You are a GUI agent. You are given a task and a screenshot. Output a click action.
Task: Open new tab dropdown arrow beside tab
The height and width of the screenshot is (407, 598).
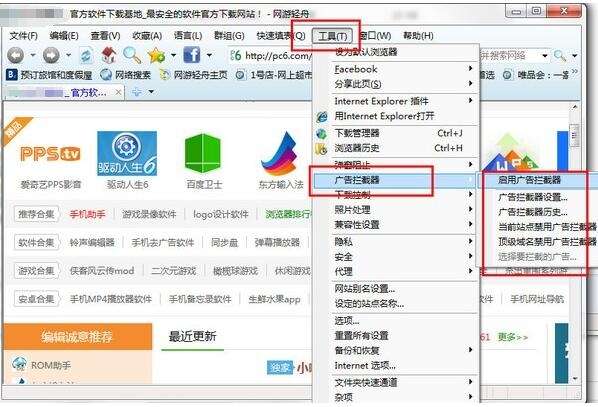[x=151, y=92]
